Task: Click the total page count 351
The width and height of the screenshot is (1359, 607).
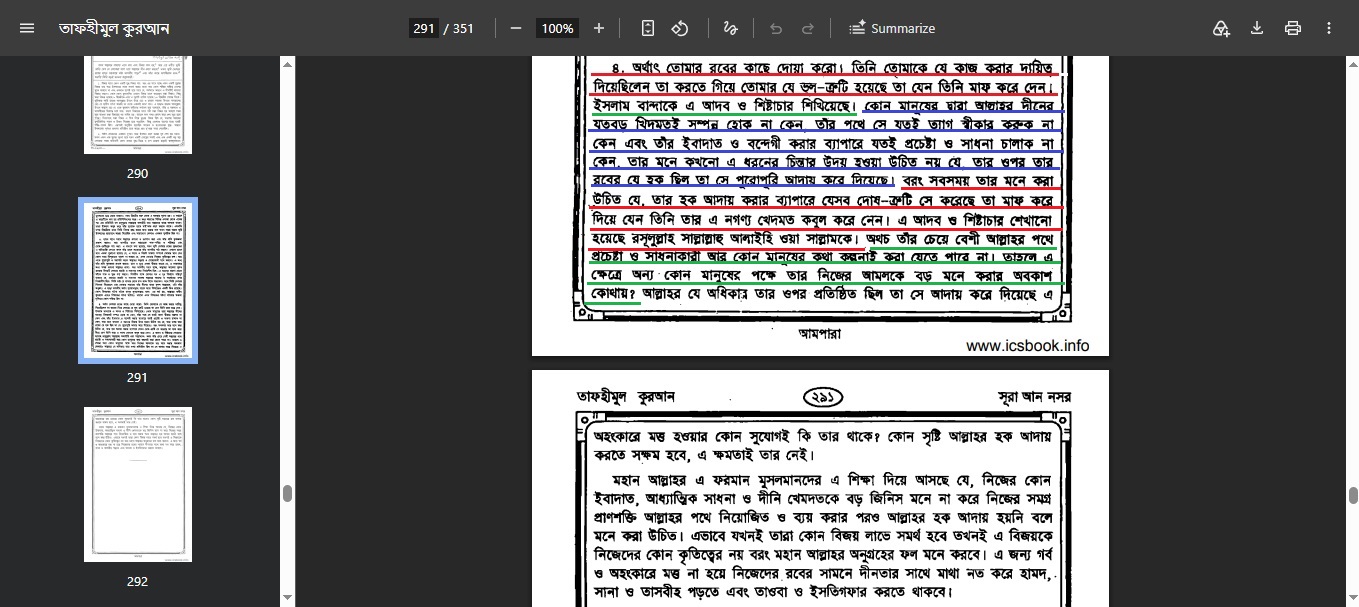Action: pyautogui.click(x=463, y=28)
